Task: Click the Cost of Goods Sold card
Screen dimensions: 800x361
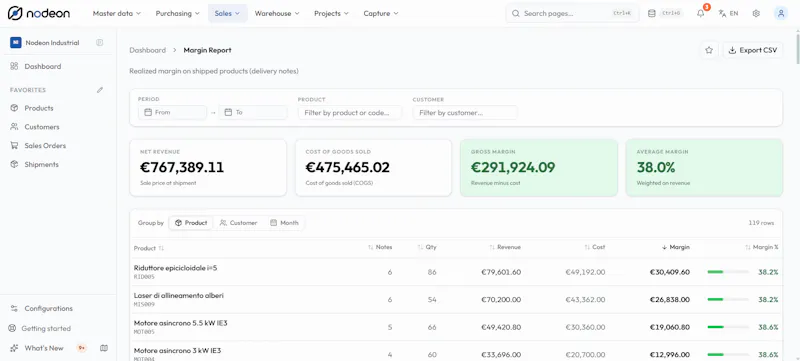Action: point(373,168)
